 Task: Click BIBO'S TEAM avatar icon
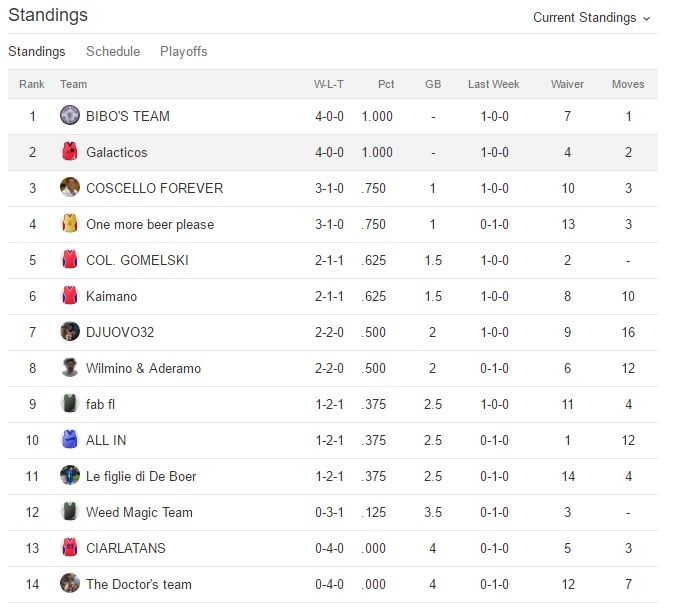pyautogui.click(x=70, y=116)
